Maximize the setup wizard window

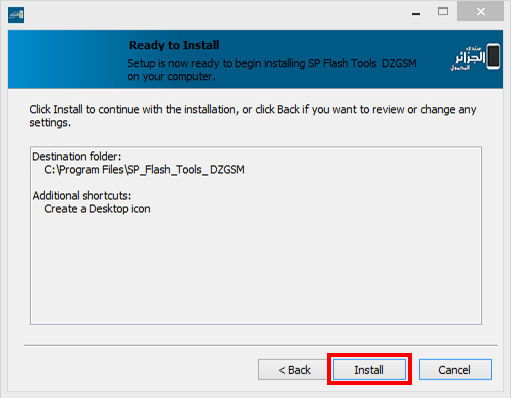click(x=443, y=12)
